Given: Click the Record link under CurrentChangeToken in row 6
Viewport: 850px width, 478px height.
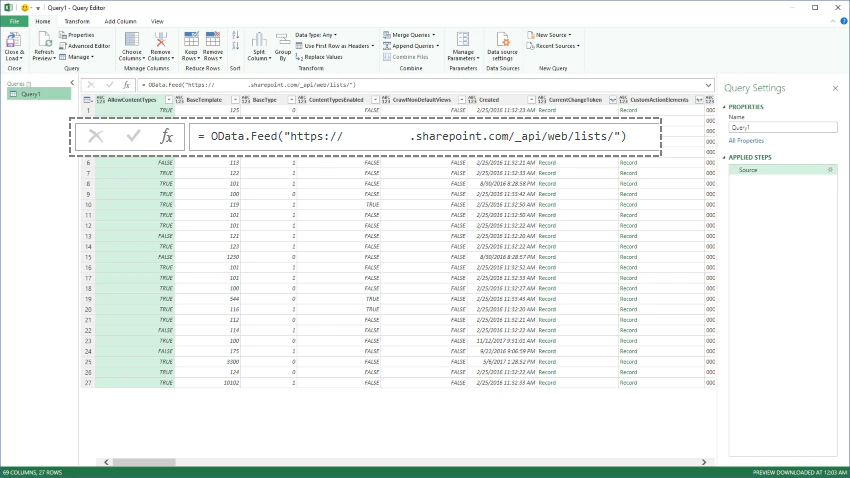Looking at the screenshot, I should click(547, 163).
